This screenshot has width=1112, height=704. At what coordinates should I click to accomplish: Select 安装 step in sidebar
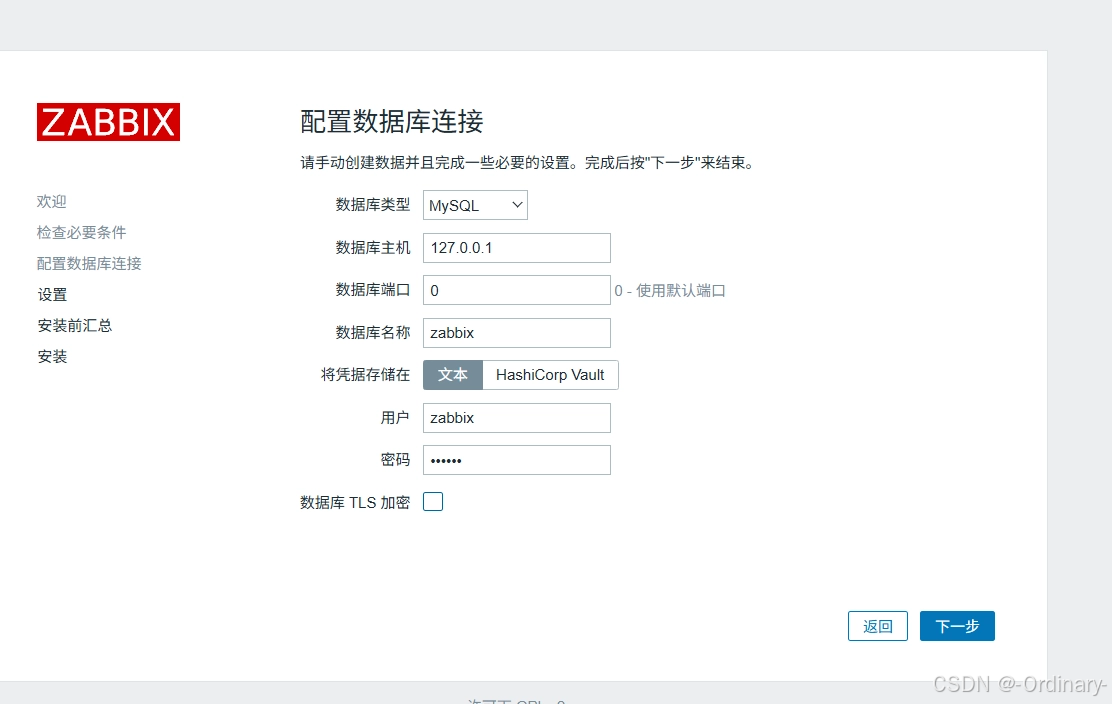52,357
